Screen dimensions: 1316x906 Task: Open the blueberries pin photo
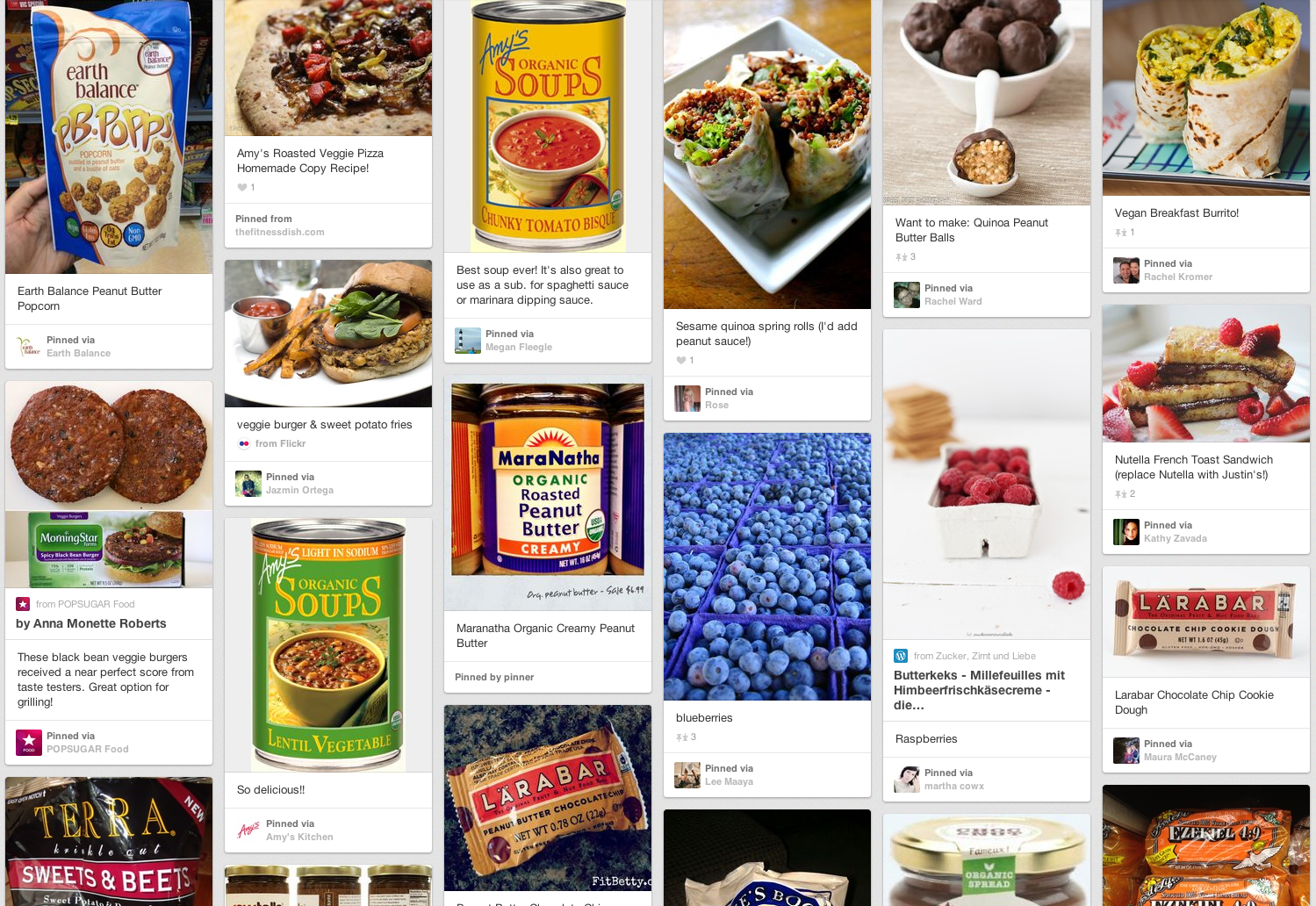pos(767,566)
